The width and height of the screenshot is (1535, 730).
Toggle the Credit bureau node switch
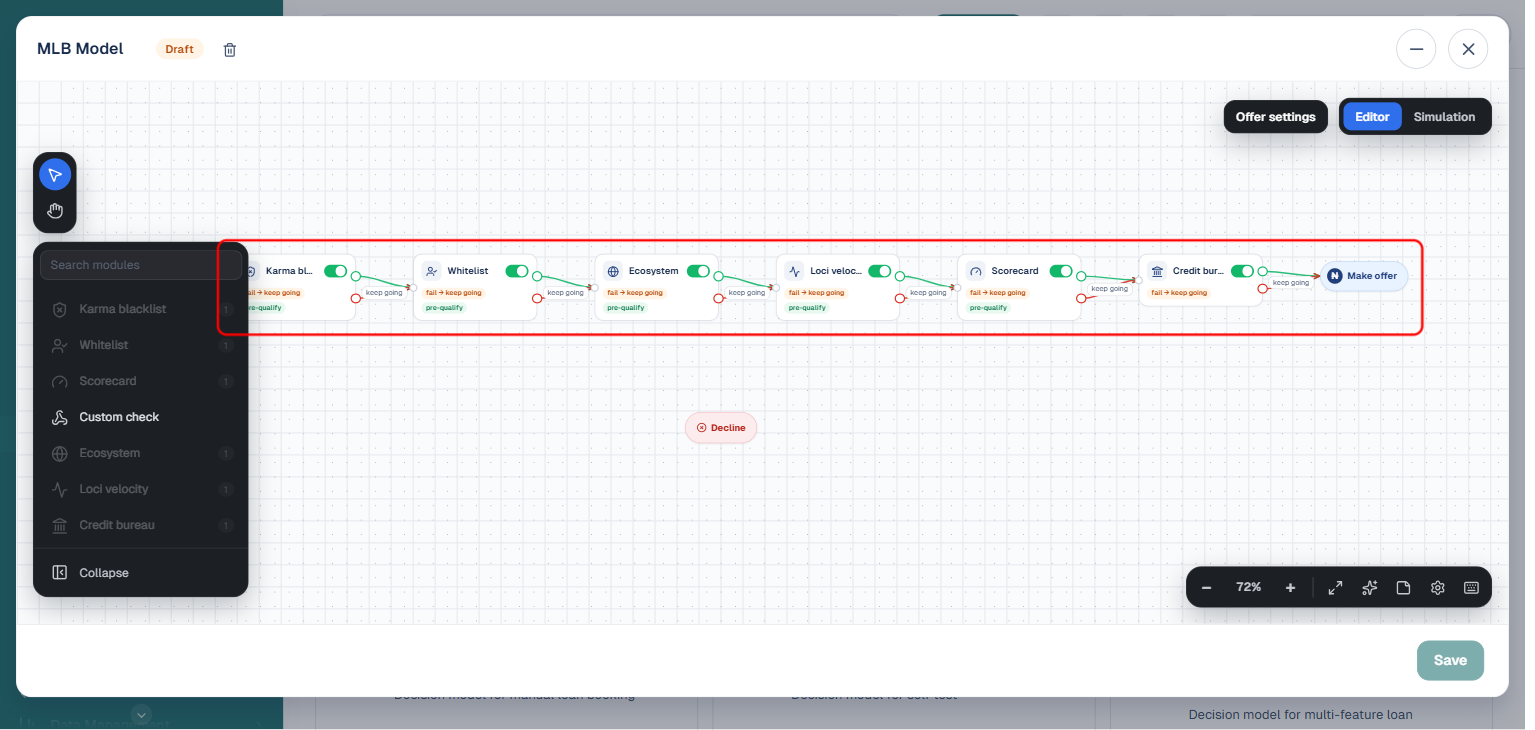1242,271
